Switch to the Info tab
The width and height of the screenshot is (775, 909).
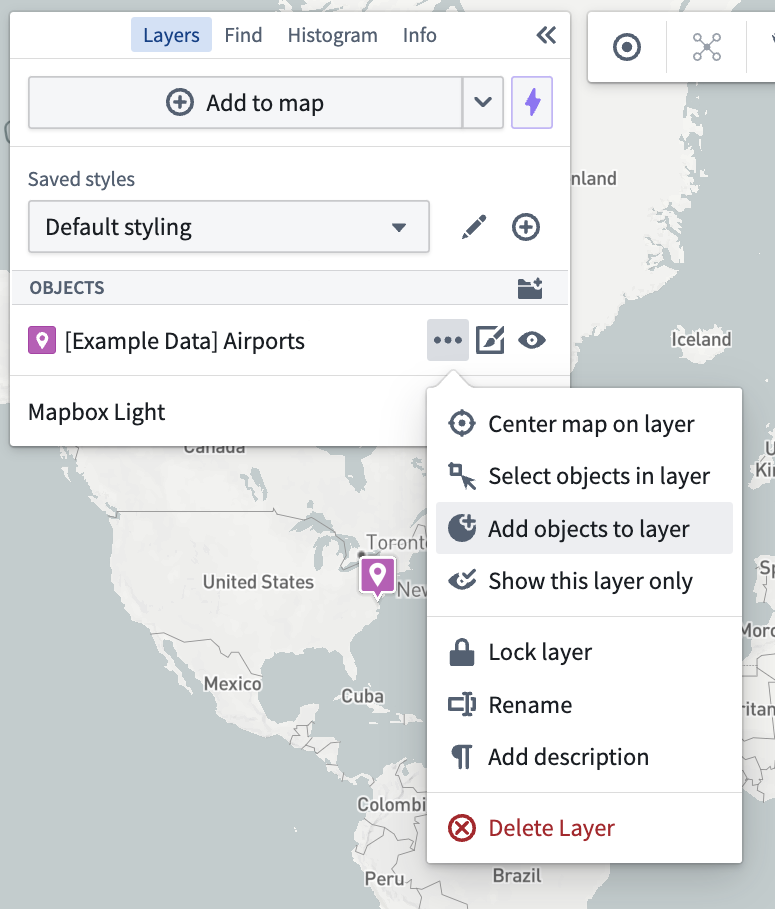tap(419, 35)
